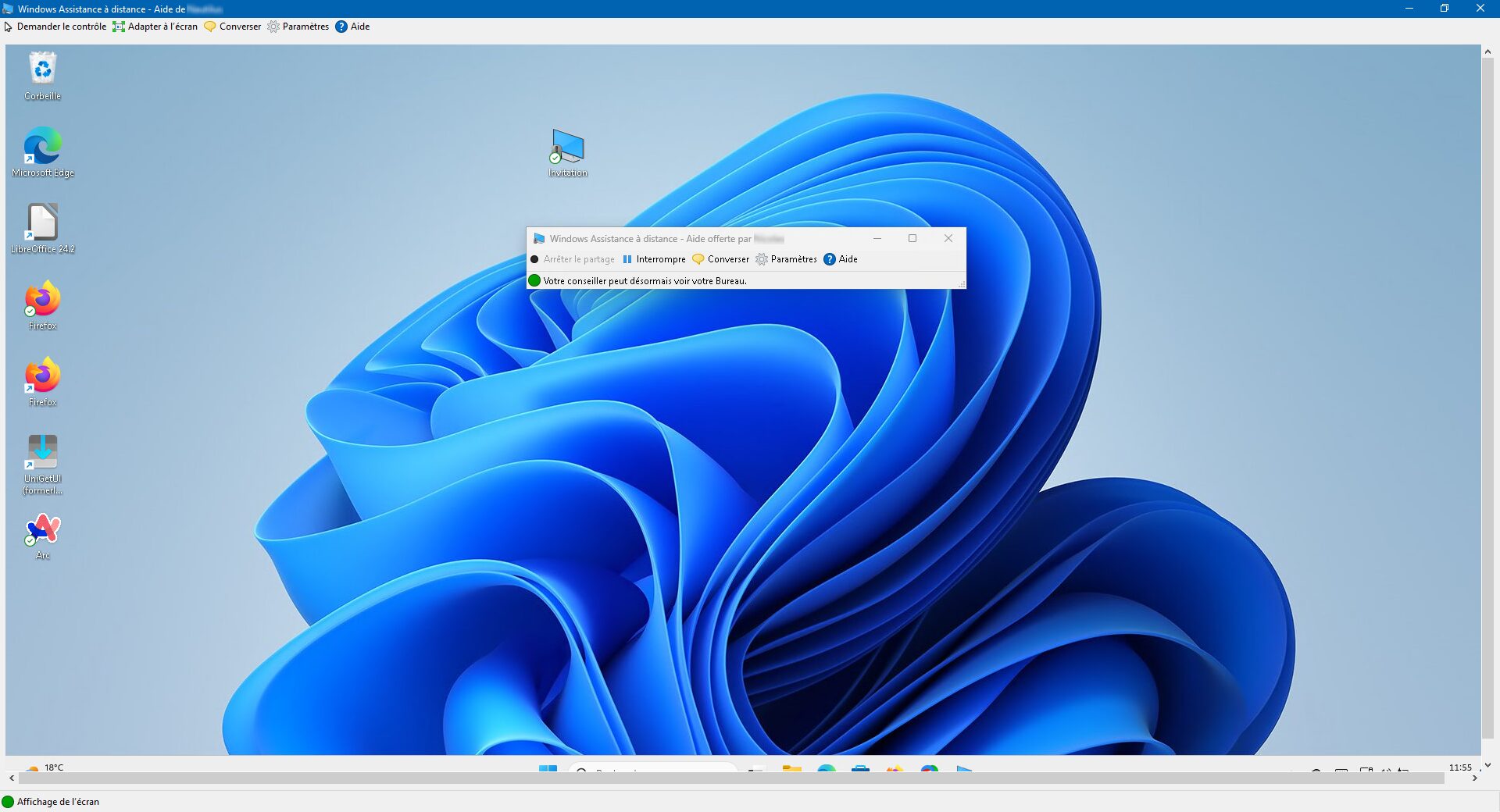Click the 18°C weather widget
This screenshot has height=812, width=1500.
45,767
